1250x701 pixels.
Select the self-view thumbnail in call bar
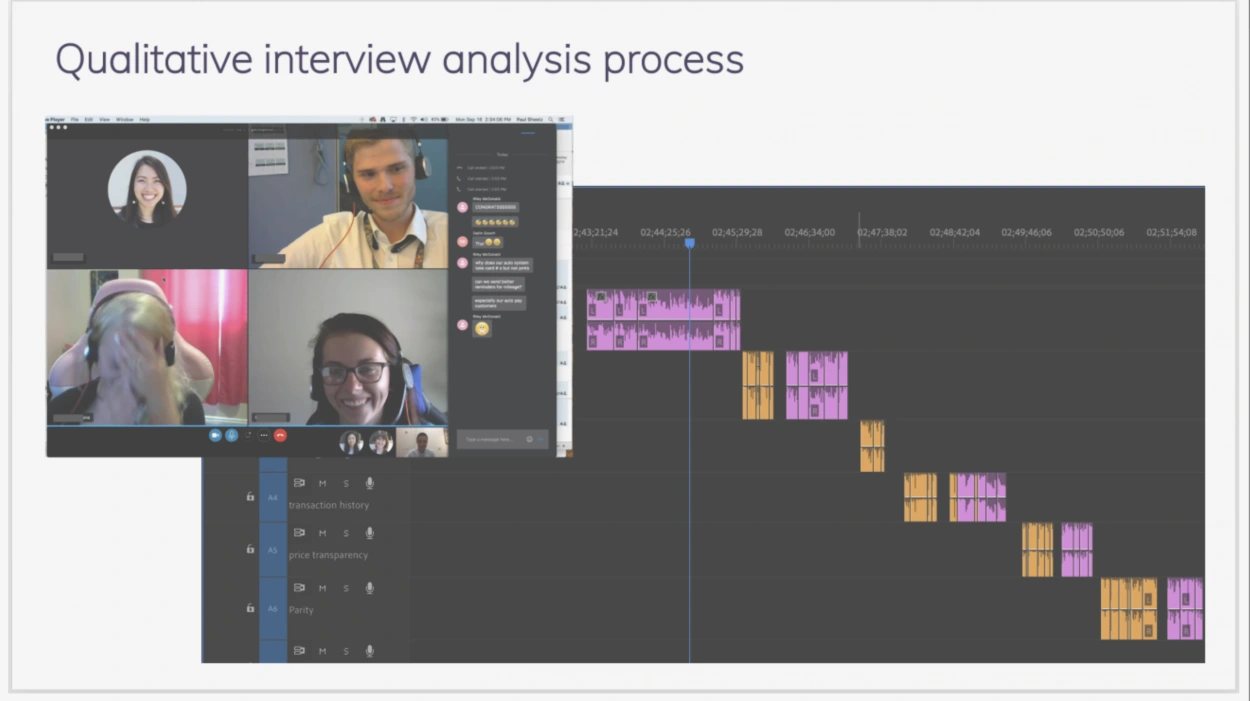(421, 442)
